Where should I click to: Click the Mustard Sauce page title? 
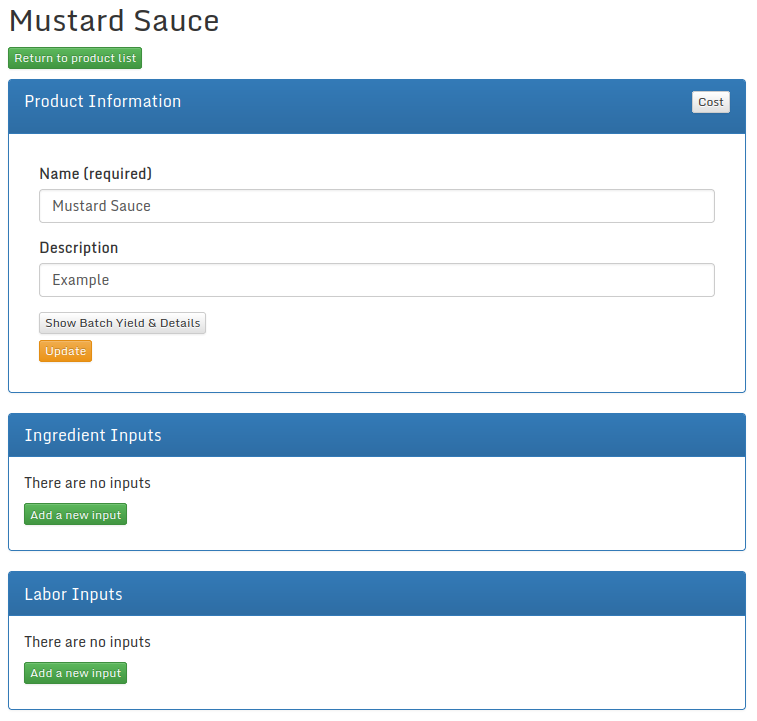pyautogui.click(x=114, y=21)
